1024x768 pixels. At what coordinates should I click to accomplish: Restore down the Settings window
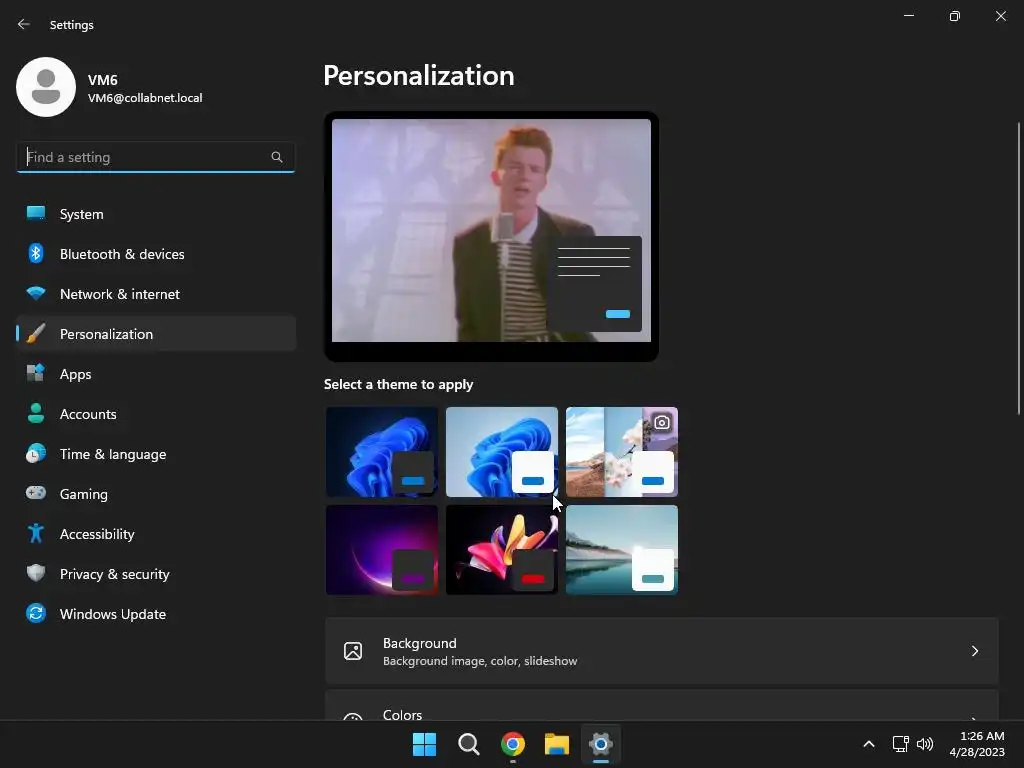click(955, 16)
